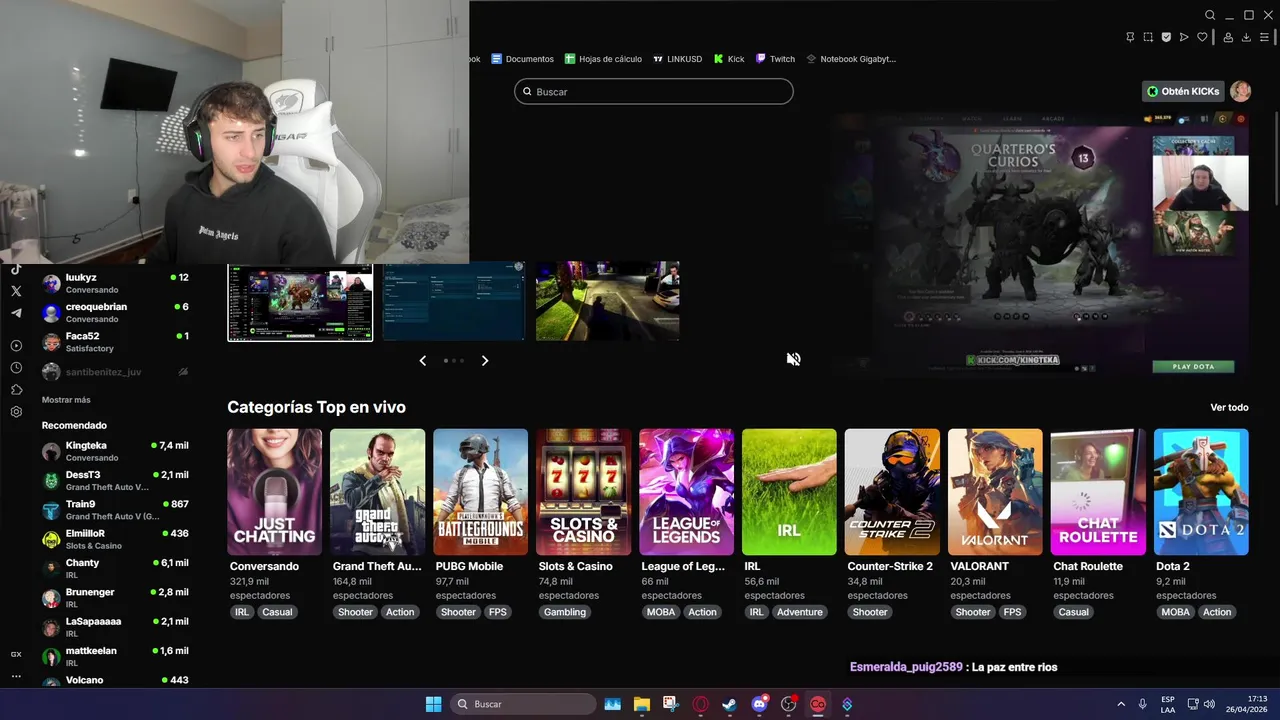Open the Windows Start button
Screen dimensions: 1280x720
coord(433,704)
